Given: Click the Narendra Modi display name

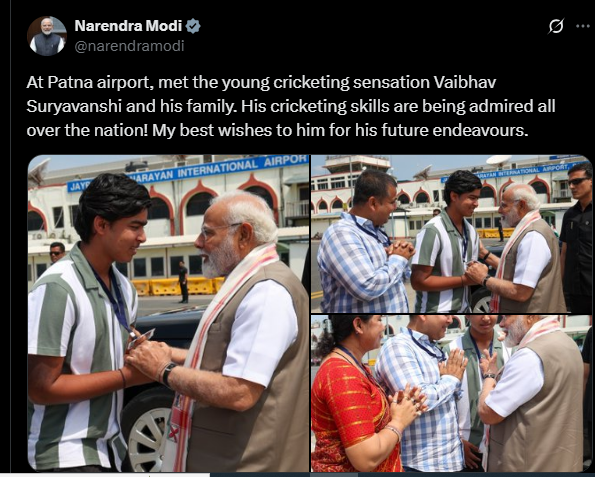Looking at the screenshot, I should click(x=128, y=26).
